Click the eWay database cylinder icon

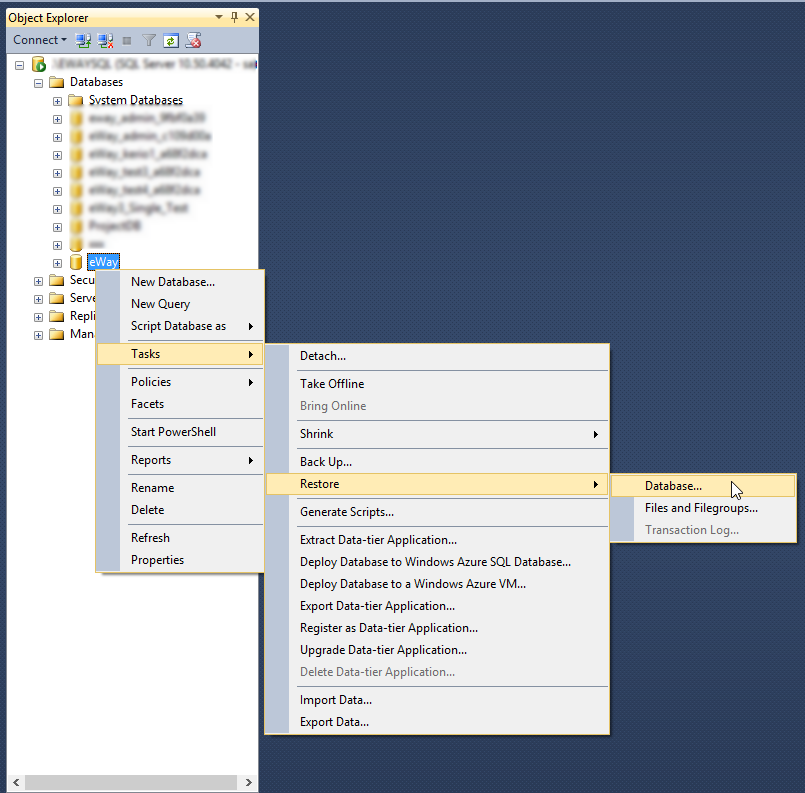76,262
